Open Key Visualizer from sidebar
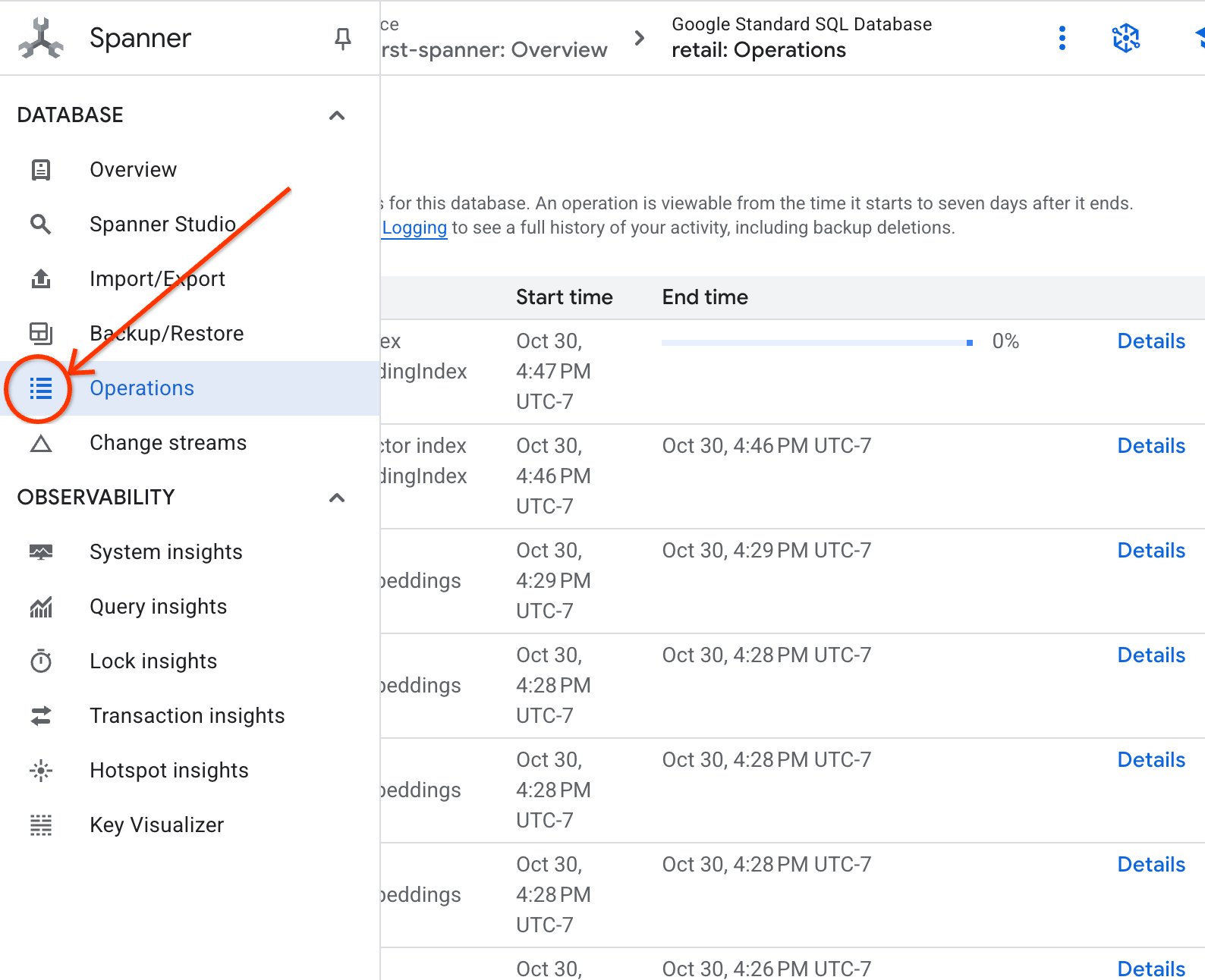 pyautogui.click(x=156, y=825)
